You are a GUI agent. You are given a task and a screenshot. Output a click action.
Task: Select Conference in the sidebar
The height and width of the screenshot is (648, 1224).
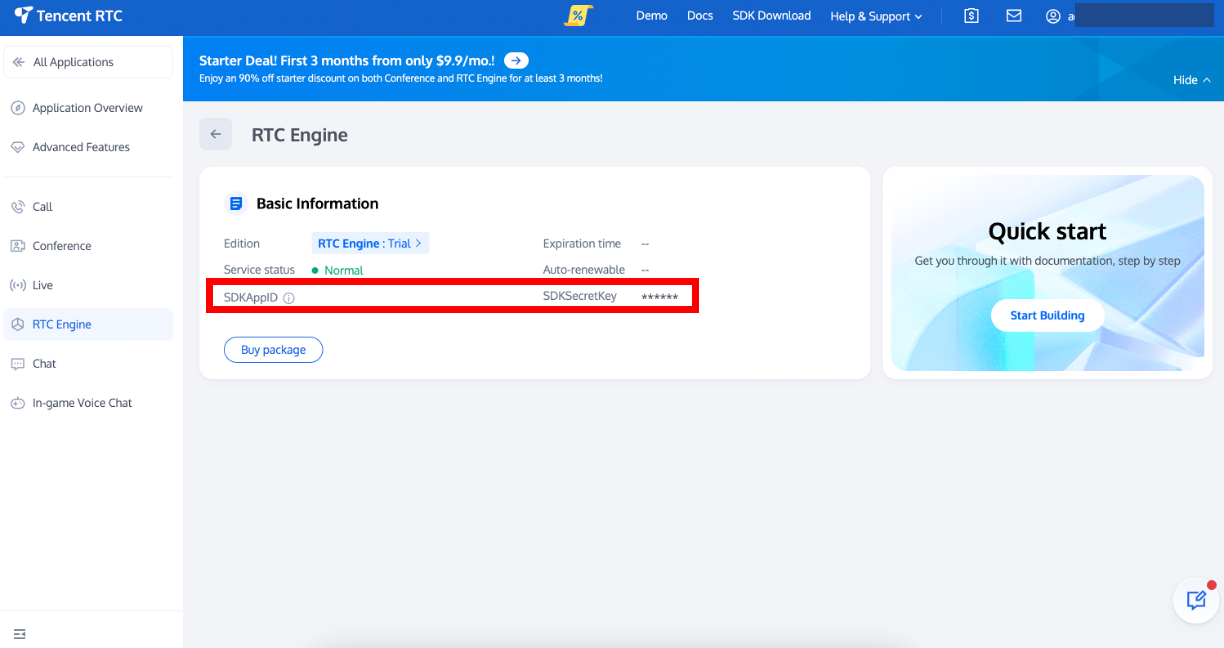[88, 246]
